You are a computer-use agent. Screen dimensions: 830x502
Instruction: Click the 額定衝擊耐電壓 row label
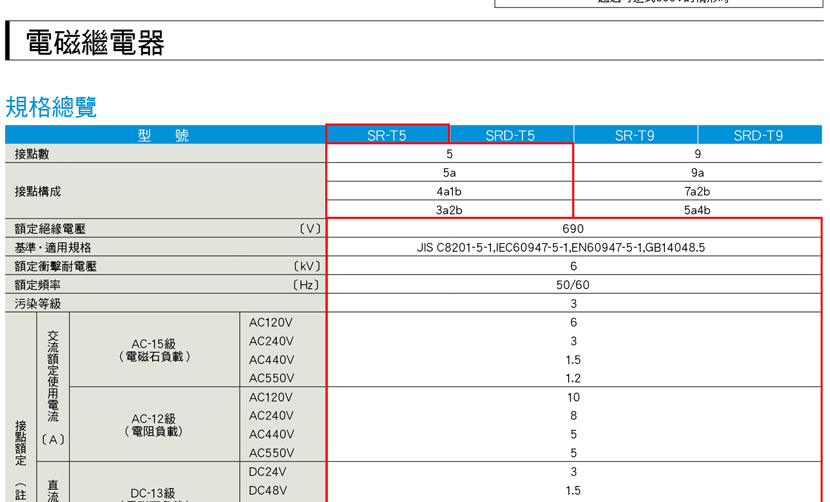(x=56, y=266)
